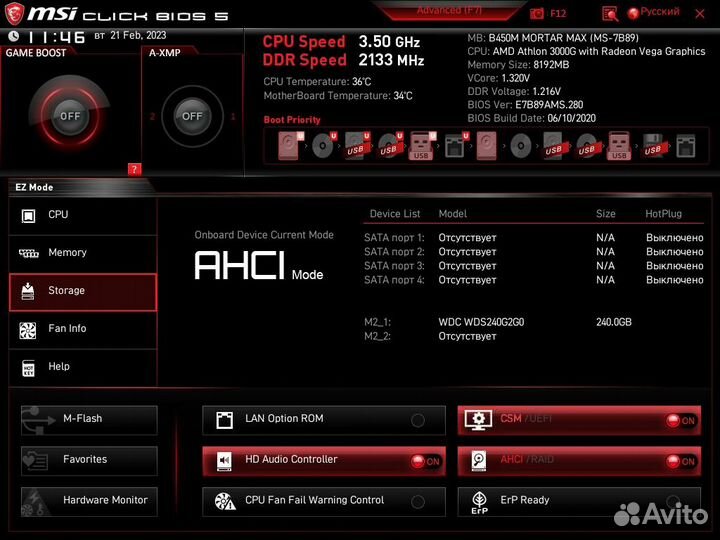
Task: Click HotPlug Выключено for SATA порт 4
Action: point(675,280)
